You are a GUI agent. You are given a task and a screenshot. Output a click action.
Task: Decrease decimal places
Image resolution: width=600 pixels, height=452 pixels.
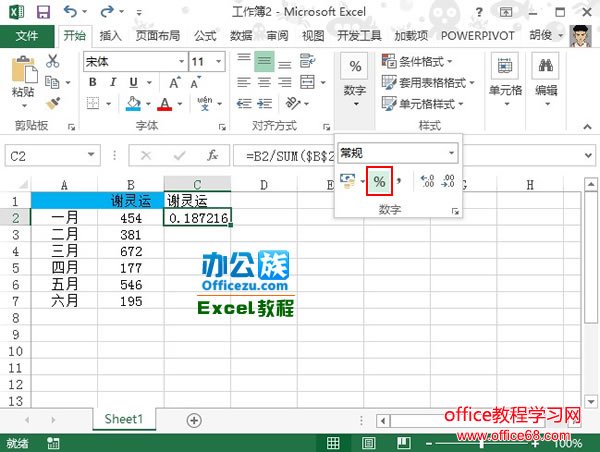tap(448, 181)
